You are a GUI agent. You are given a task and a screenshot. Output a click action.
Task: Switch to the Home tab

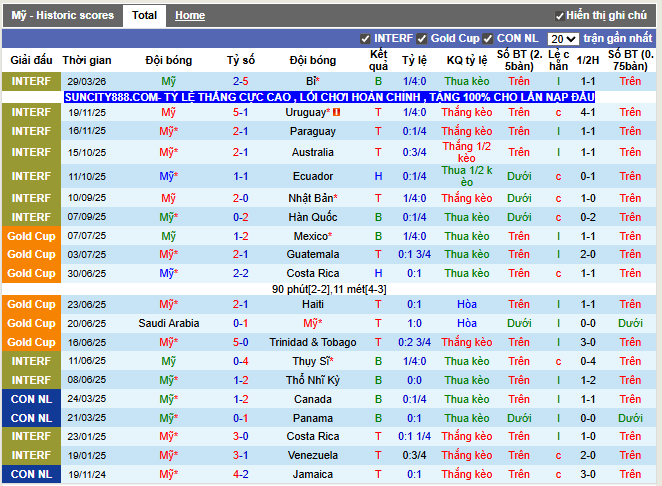point(190,15)
